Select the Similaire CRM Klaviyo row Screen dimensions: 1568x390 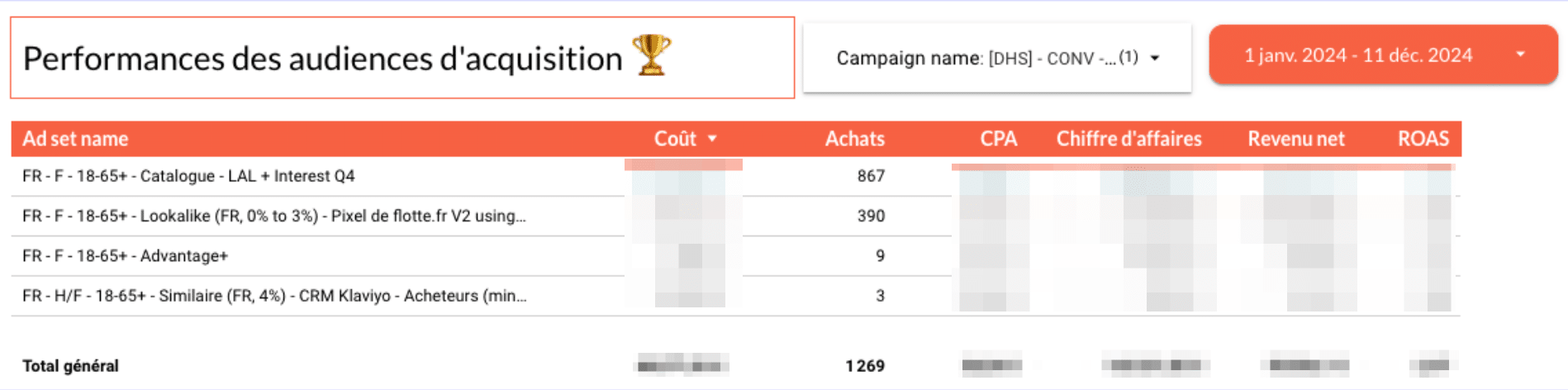(x=735, y=295)
